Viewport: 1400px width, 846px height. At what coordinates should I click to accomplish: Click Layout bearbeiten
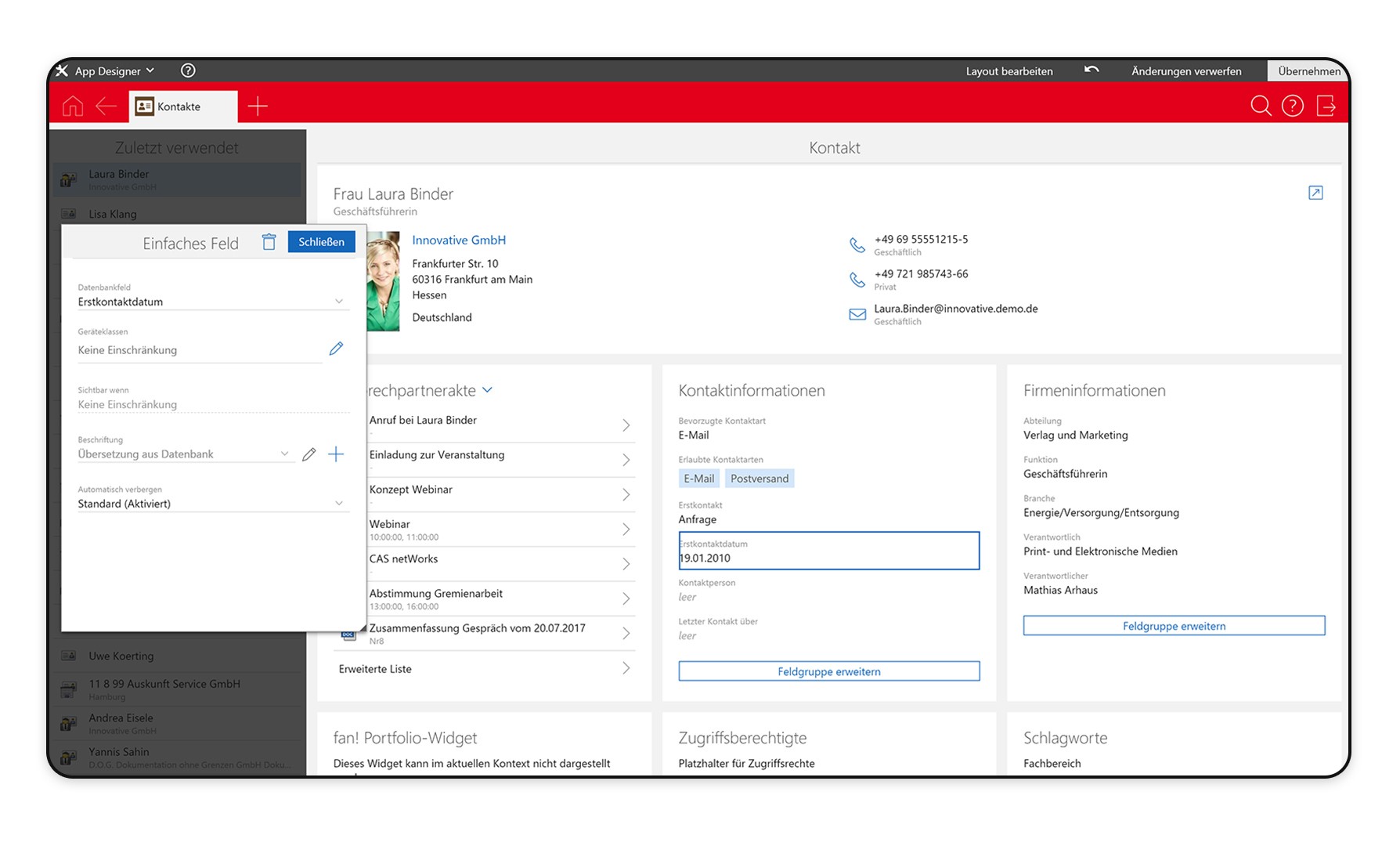[x=1009, y=71]
